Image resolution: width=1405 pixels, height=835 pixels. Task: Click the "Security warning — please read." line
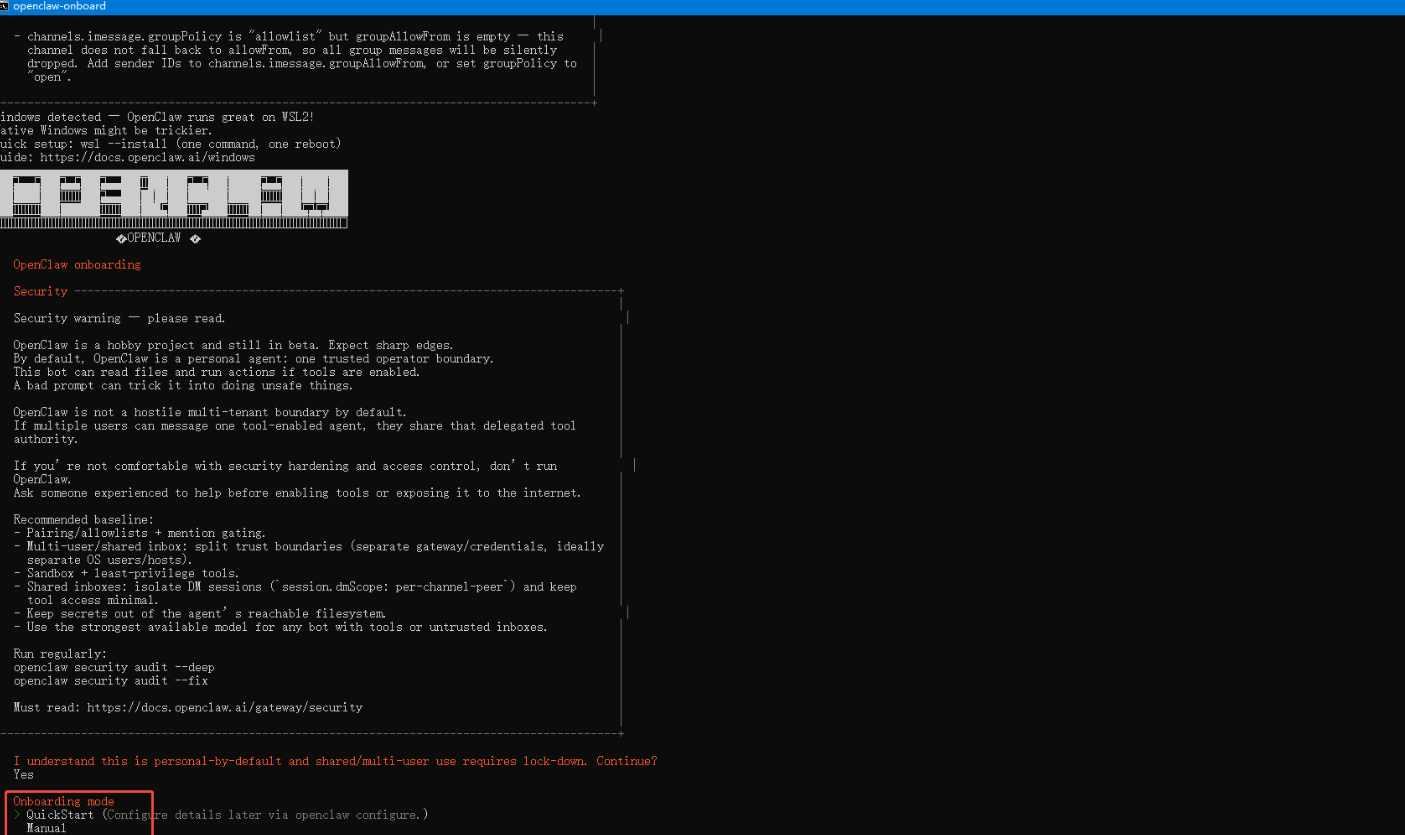pos(119,318)
